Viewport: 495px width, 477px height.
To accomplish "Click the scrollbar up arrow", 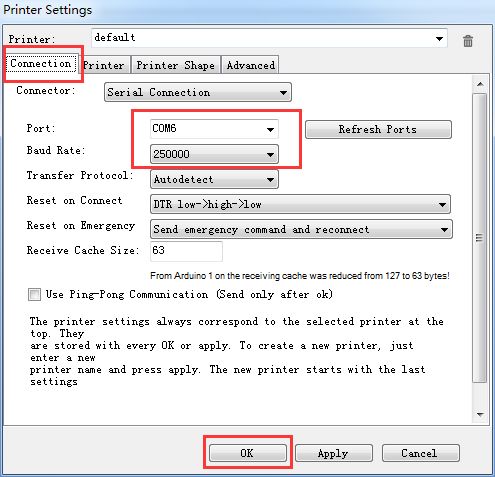I will pyautogui.click(x=480, y=84).
